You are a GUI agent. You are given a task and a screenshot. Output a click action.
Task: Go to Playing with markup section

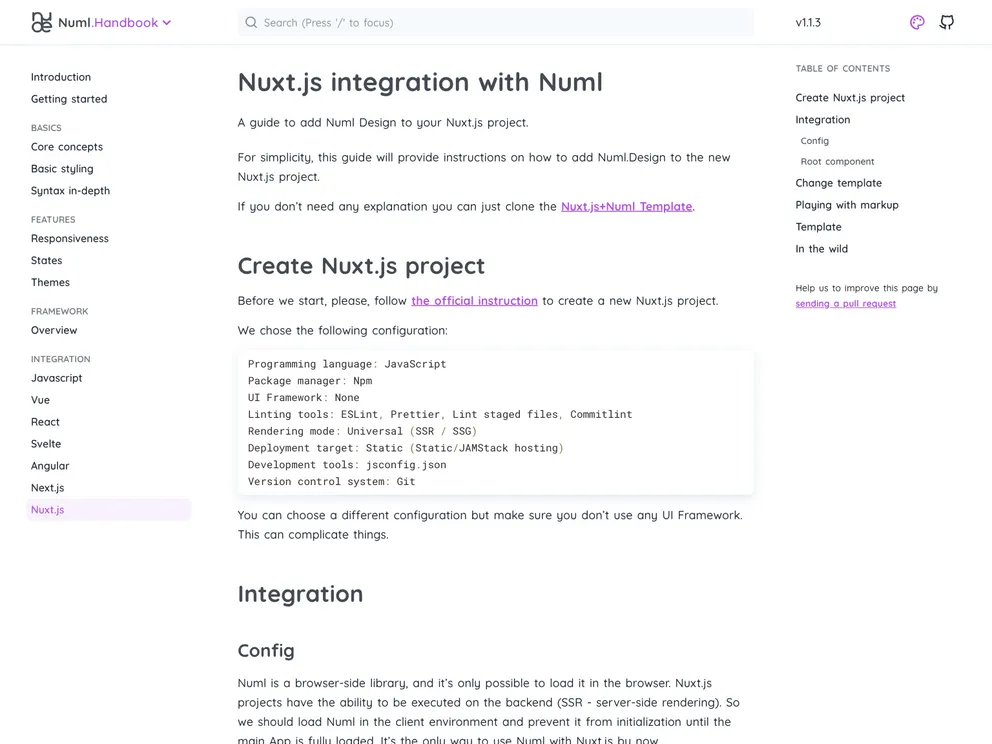coord(846,205)
